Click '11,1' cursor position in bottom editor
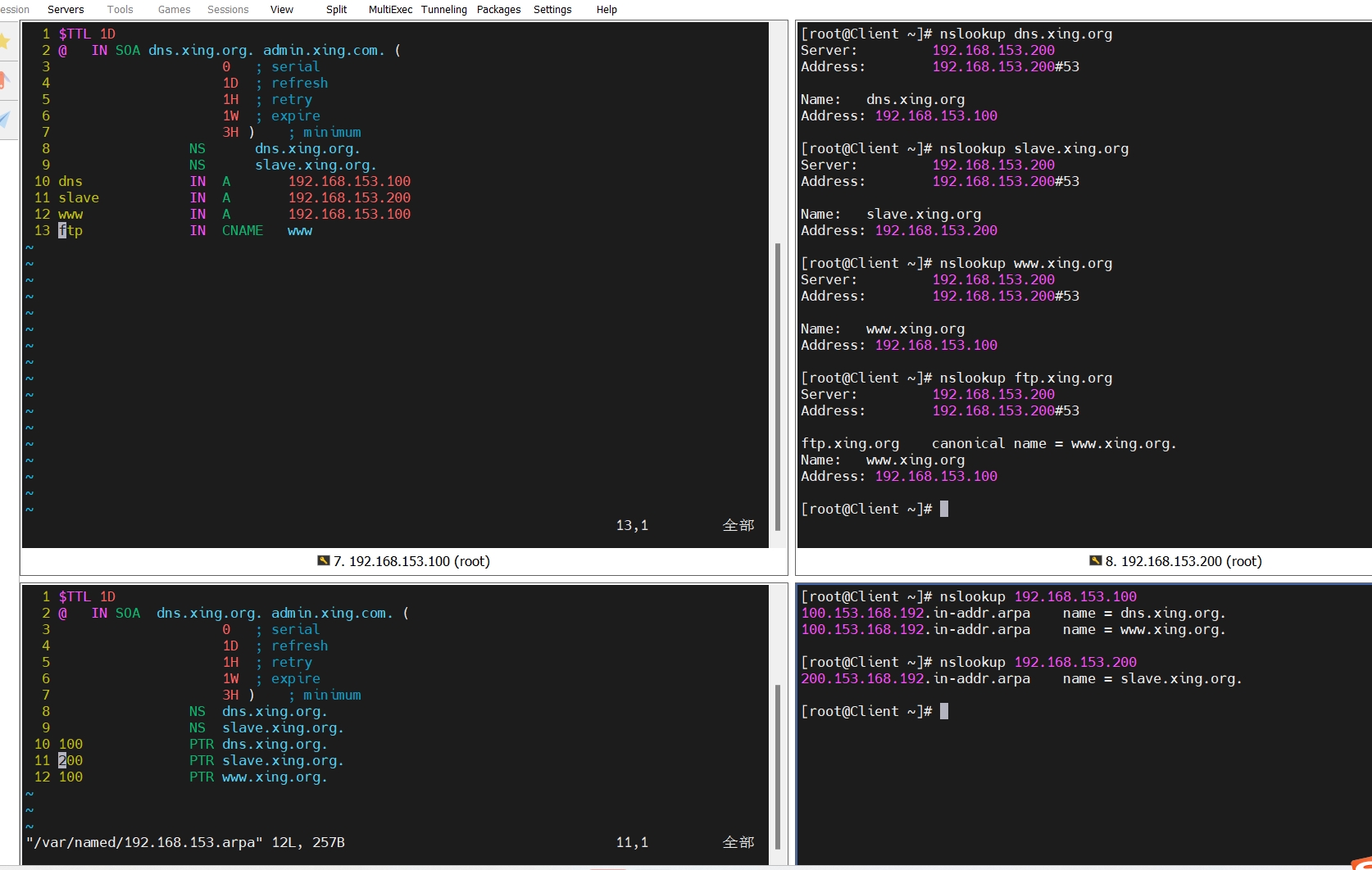Image resolution: width=1372 pixels, height=870 pixels. 632,842
